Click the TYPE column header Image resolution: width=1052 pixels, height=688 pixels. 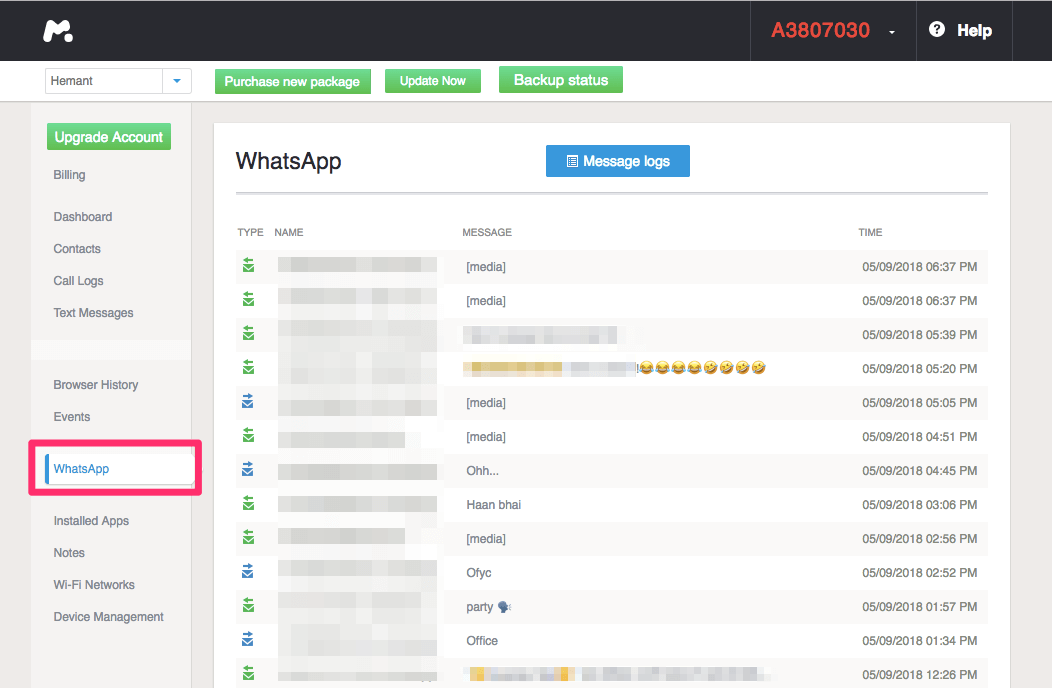(x=250, y=232)
